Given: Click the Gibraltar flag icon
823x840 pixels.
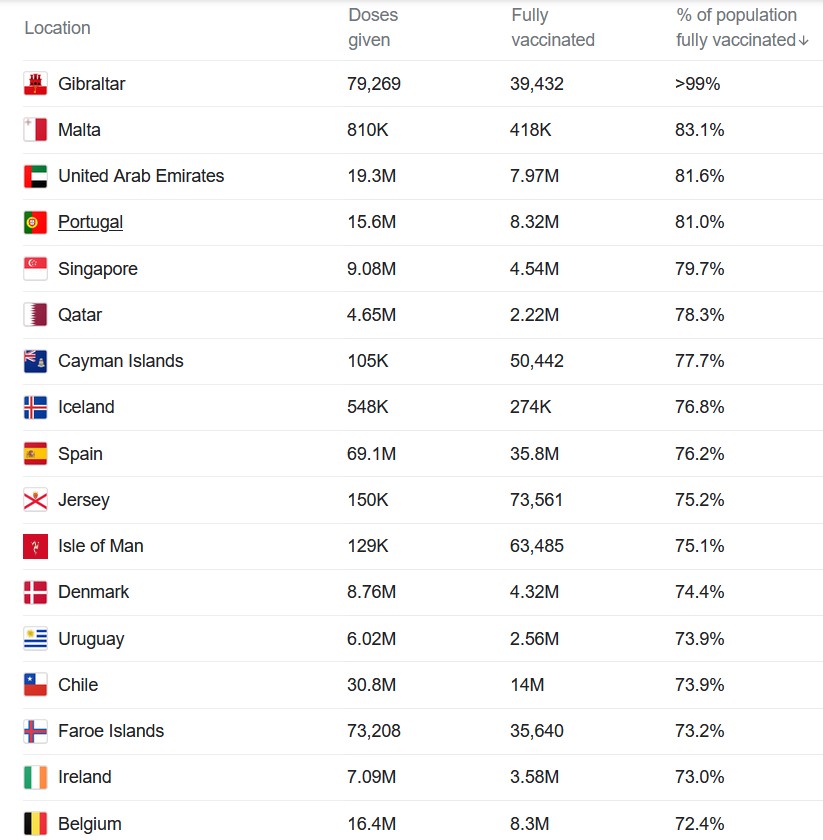Looking at the screenshot, I should [x=35, y=84].
